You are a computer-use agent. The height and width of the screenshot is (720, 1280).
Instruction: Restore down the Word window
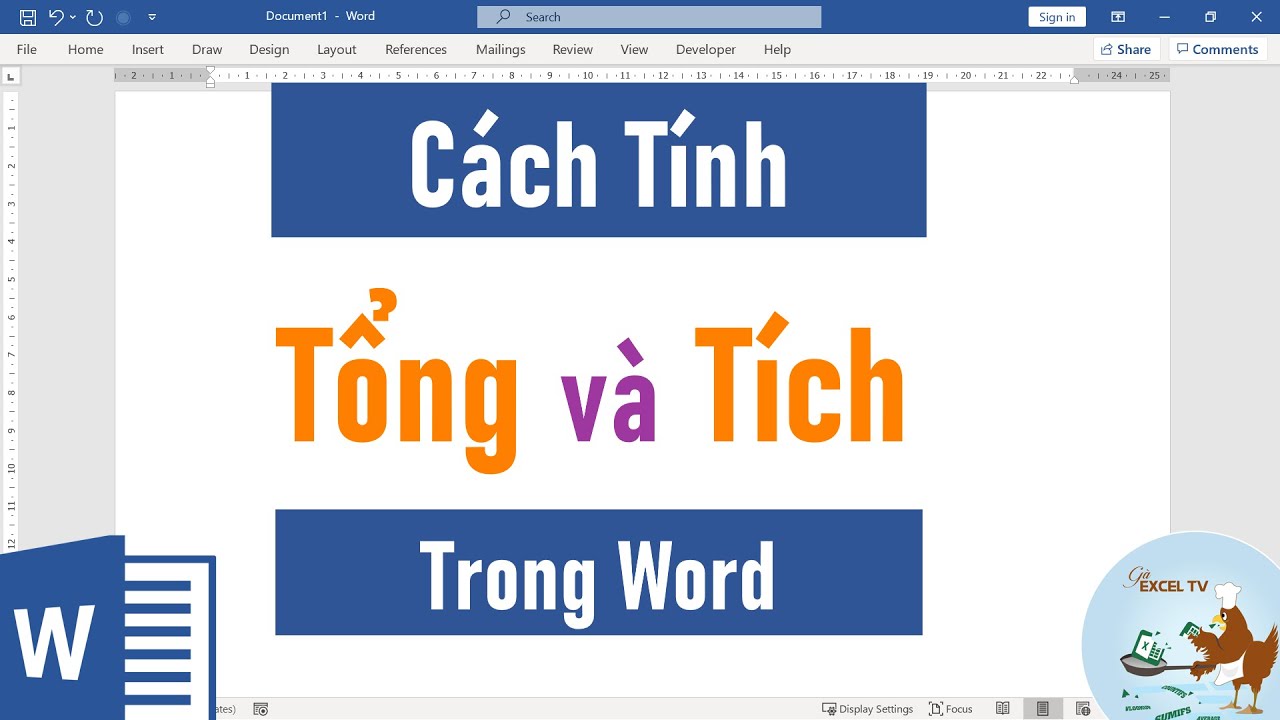[1210, 17]
